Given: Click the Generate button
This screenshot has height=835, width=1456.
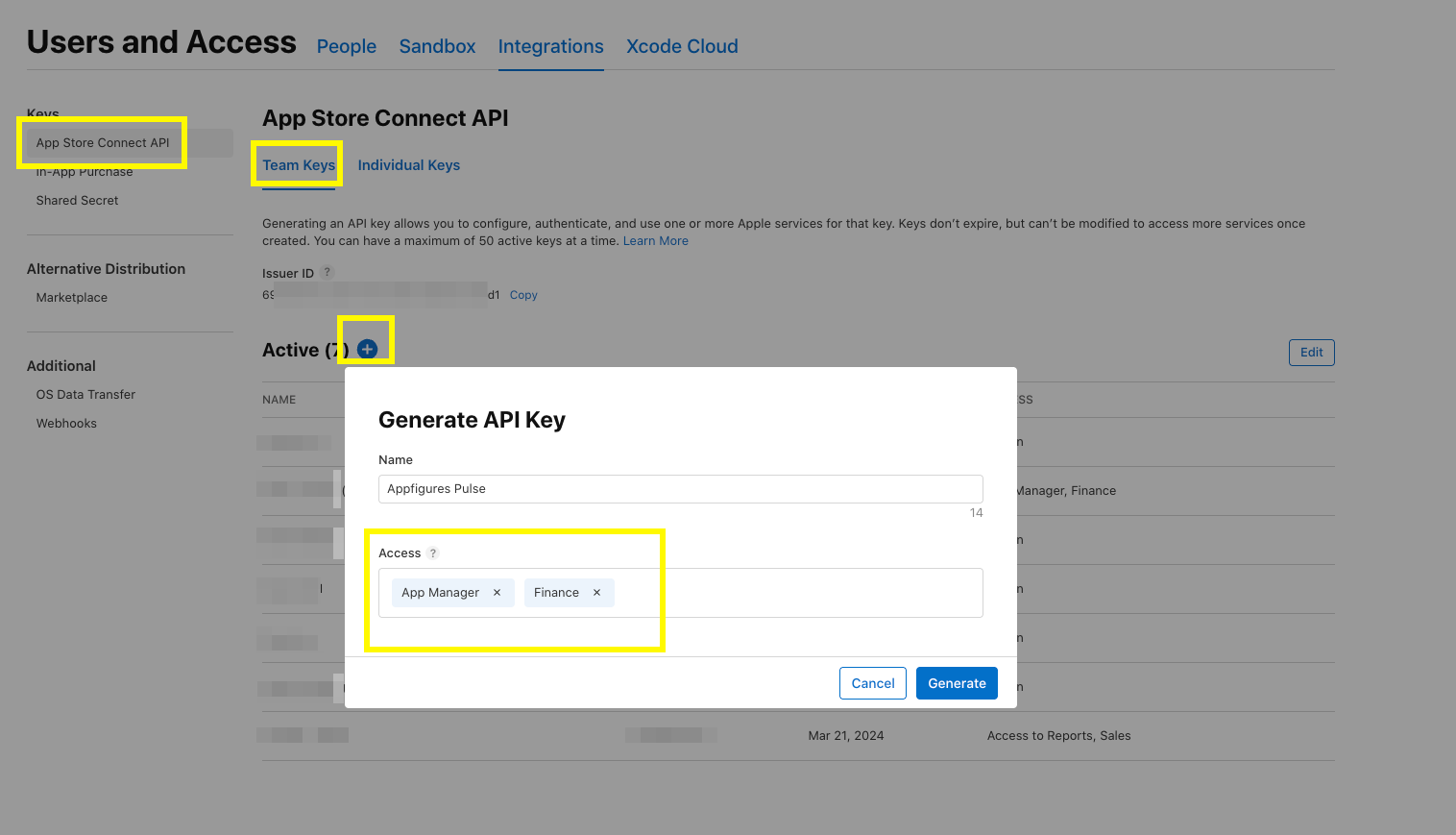Looking at the screenshot, I should point(956,683).
